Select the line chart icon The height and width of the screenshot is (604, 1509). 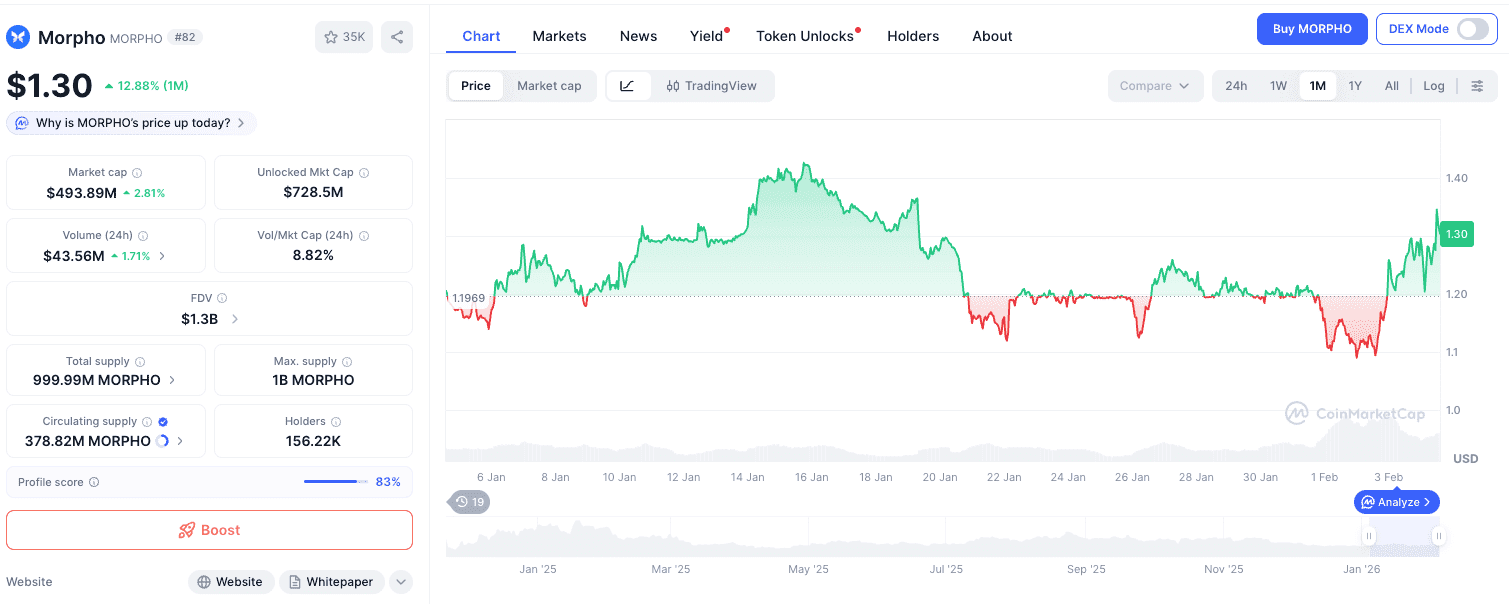pos(627,86)
